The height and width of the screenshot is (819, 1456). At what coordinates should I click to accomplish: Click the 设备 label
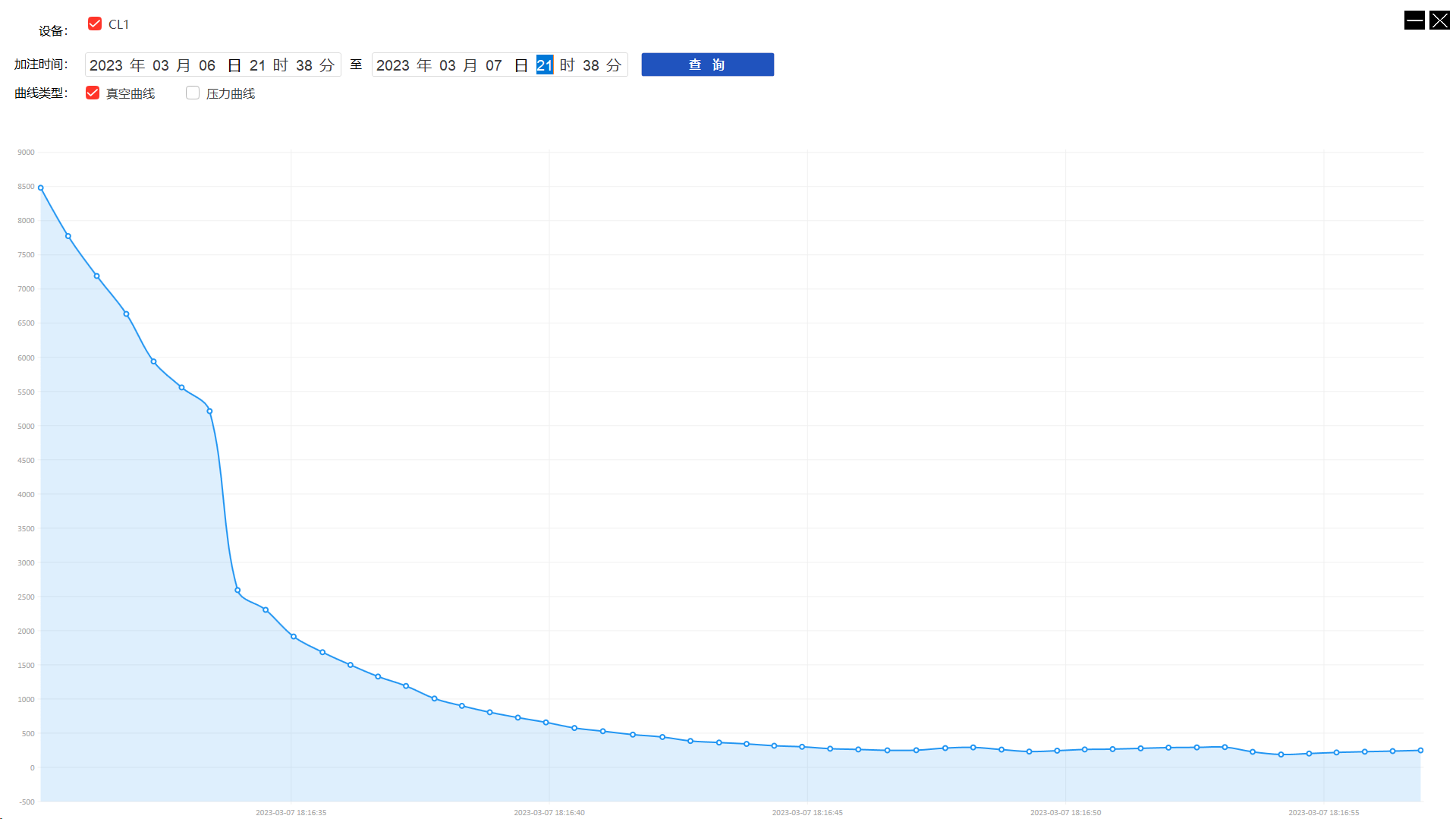(x=53, y=30)
